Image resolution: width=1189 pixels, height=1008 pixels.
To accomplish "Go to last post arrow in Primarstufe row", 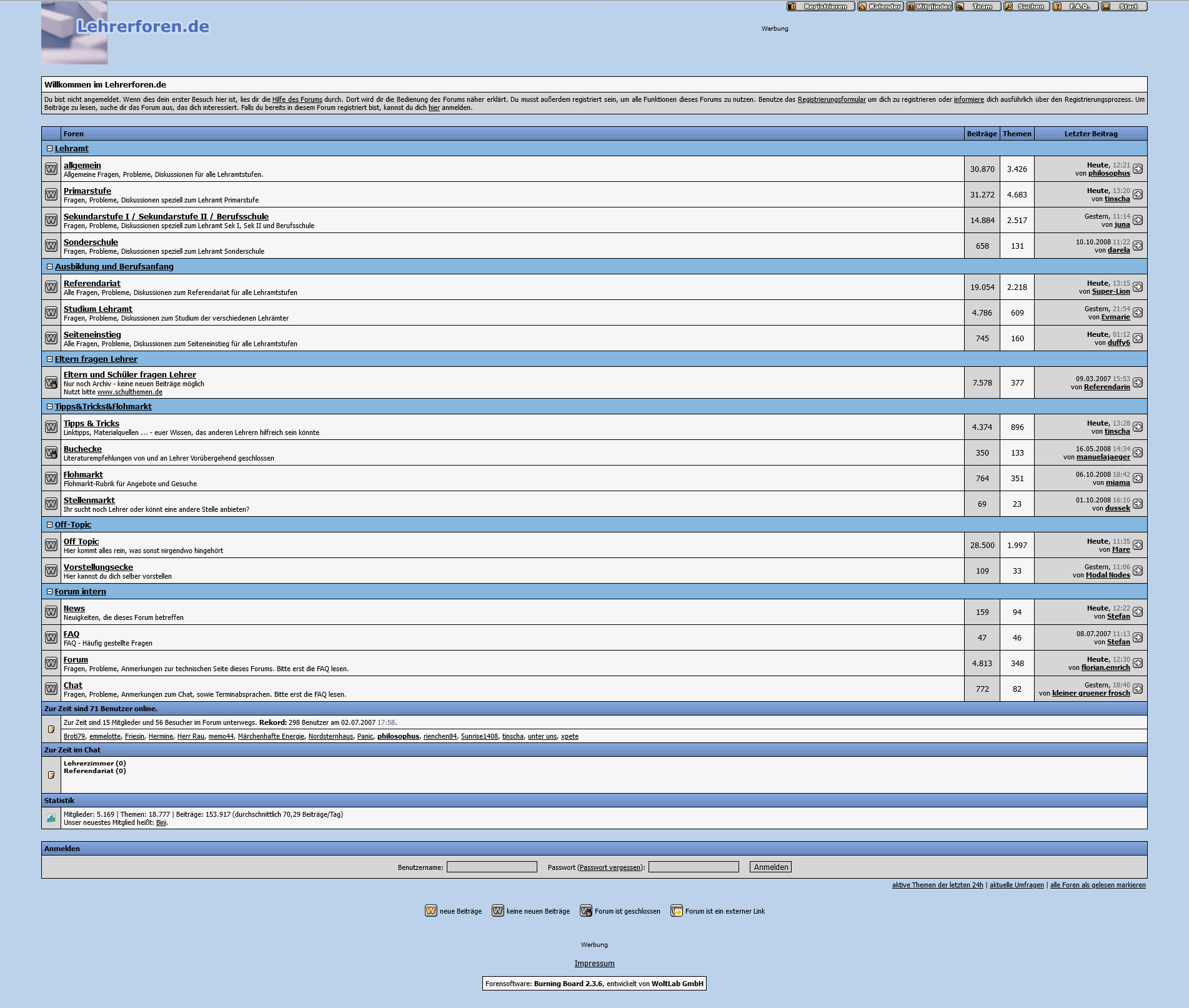I will 1138,195.
